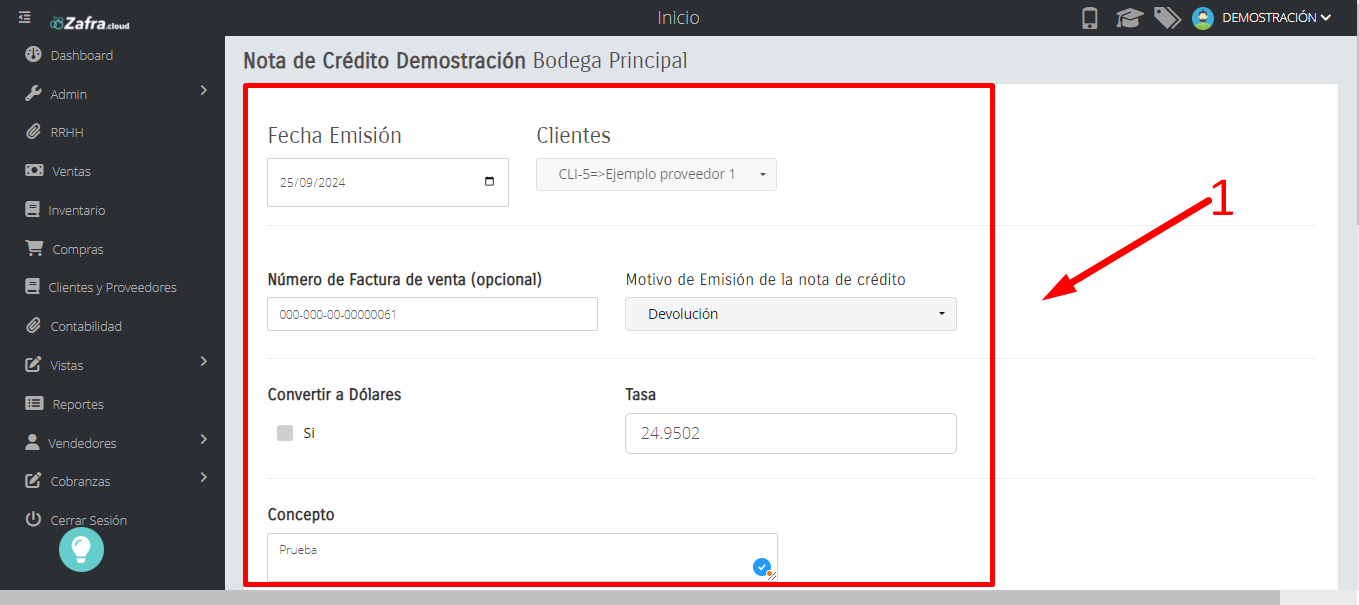Screen dimensions: 1359x605
Task: Click the Cobranzas edit icon
Action: (x=33, y=481)
